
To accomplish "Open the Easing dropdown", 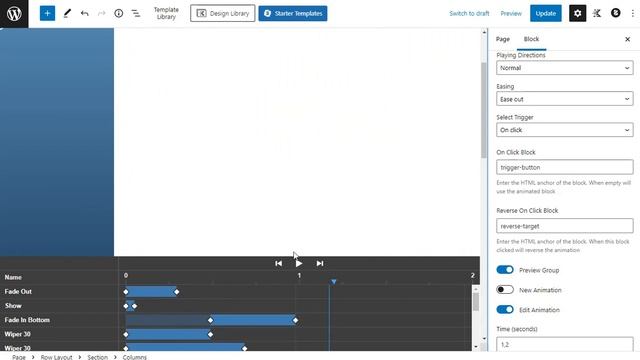I will coord(564,99).
